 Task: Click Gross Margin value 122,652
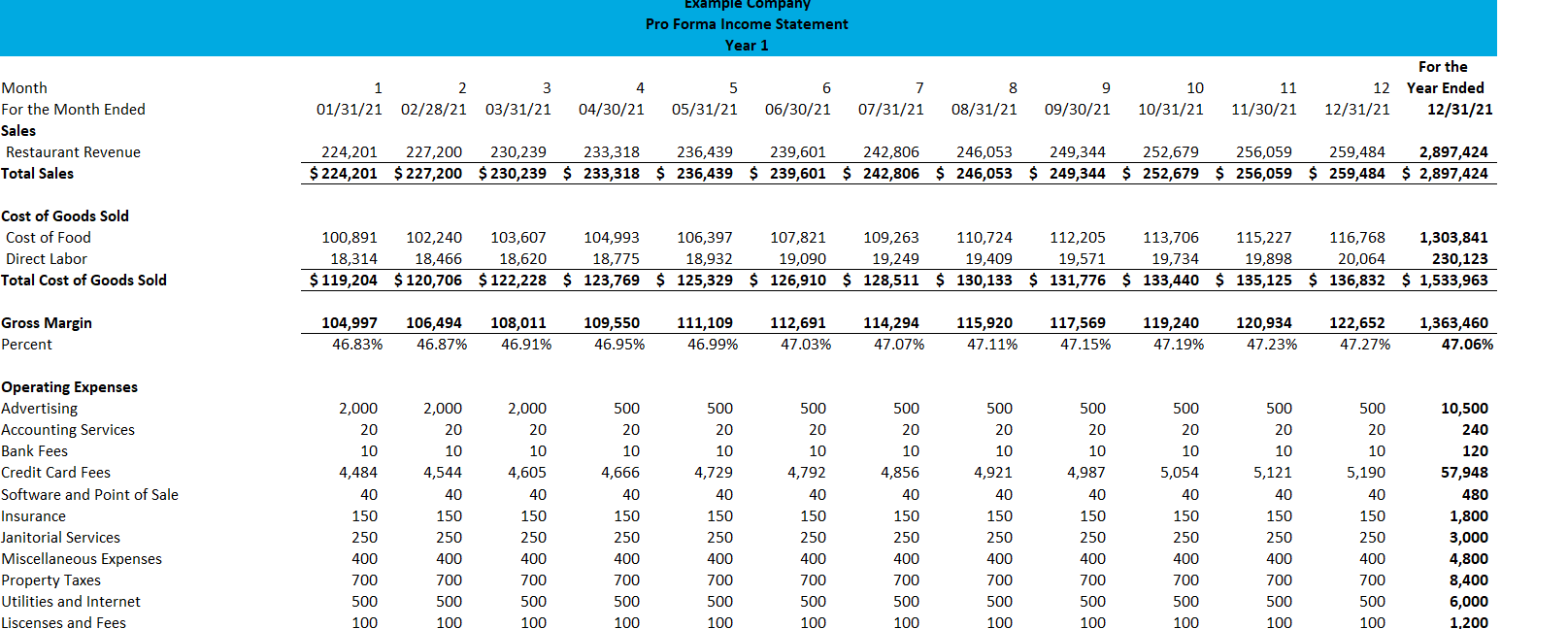tap(1357, 323)
